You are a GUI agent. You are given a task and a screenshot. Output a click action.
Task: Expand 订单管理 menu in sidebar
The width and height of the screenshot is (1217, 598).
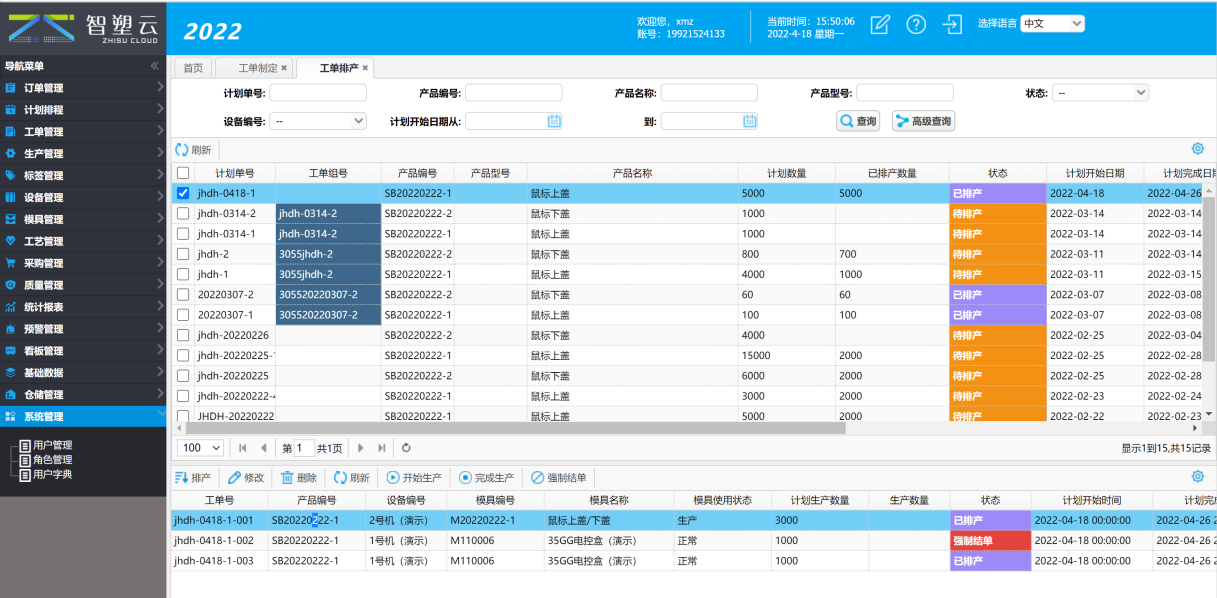pos(83,88)
